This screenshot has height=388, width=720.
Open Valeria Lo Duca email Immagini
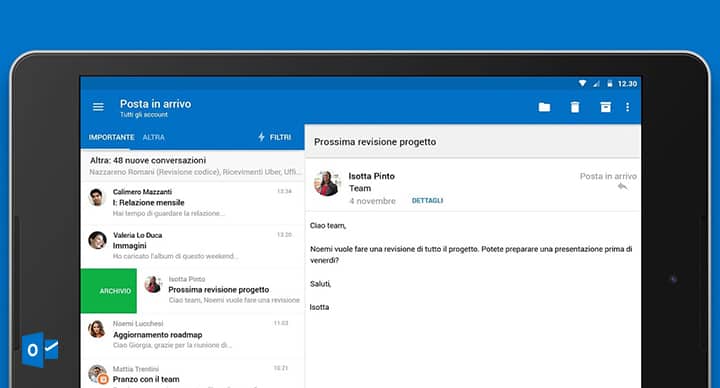[192, 246]
